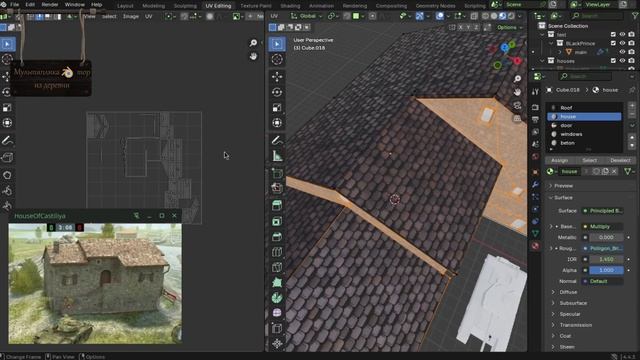Viewport: 640px width, 360px height.
Task: Select the Loop Cut tool
Action: point(277,252)
